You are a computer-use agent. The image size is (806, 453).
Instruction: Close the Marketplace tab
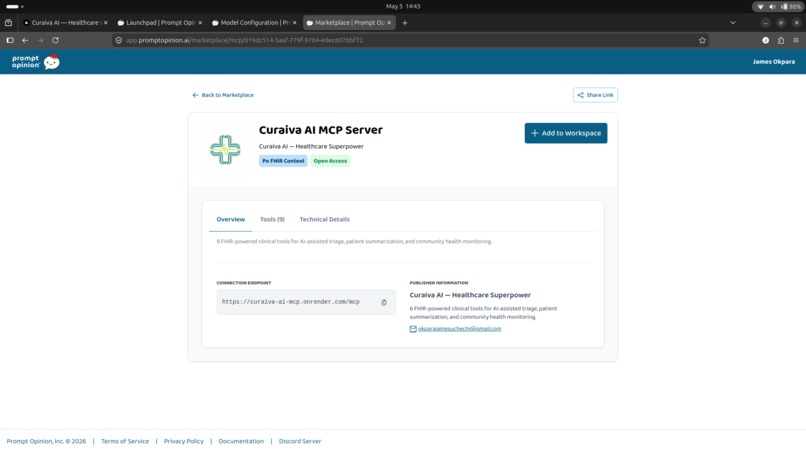(x=389, y=23)
